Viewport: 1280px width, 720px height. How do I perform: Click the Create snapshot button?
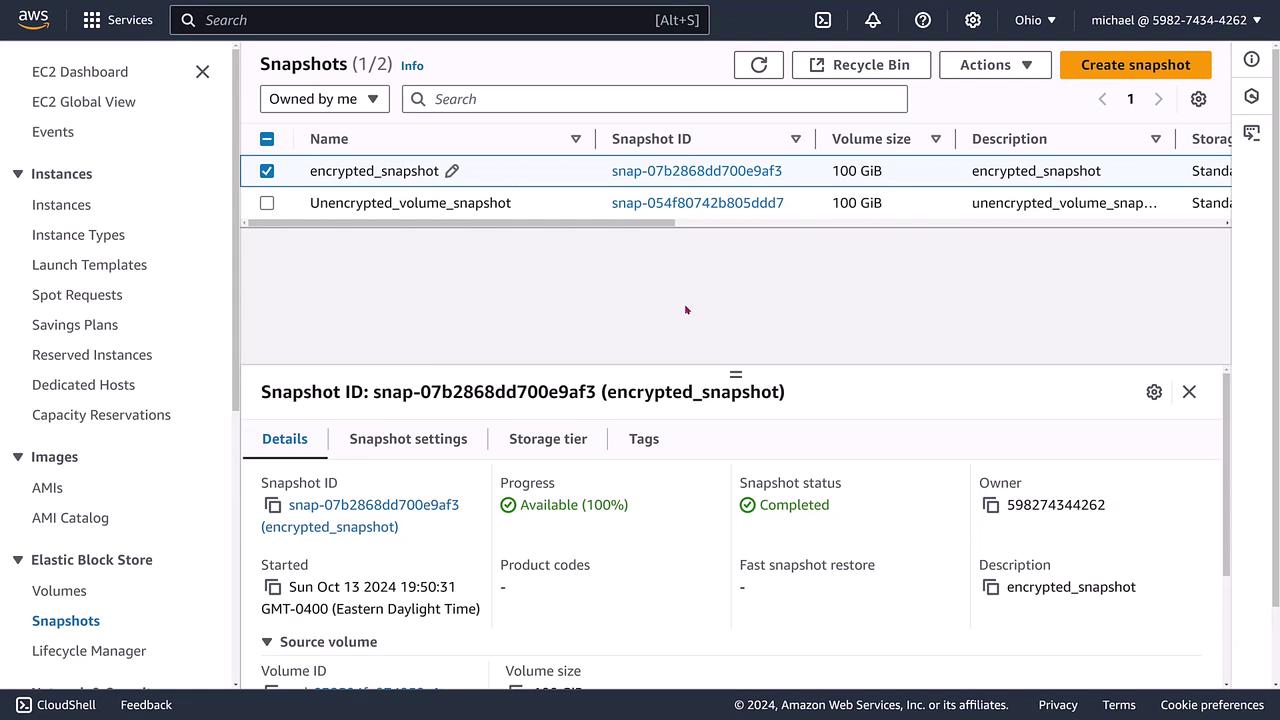1135,65
